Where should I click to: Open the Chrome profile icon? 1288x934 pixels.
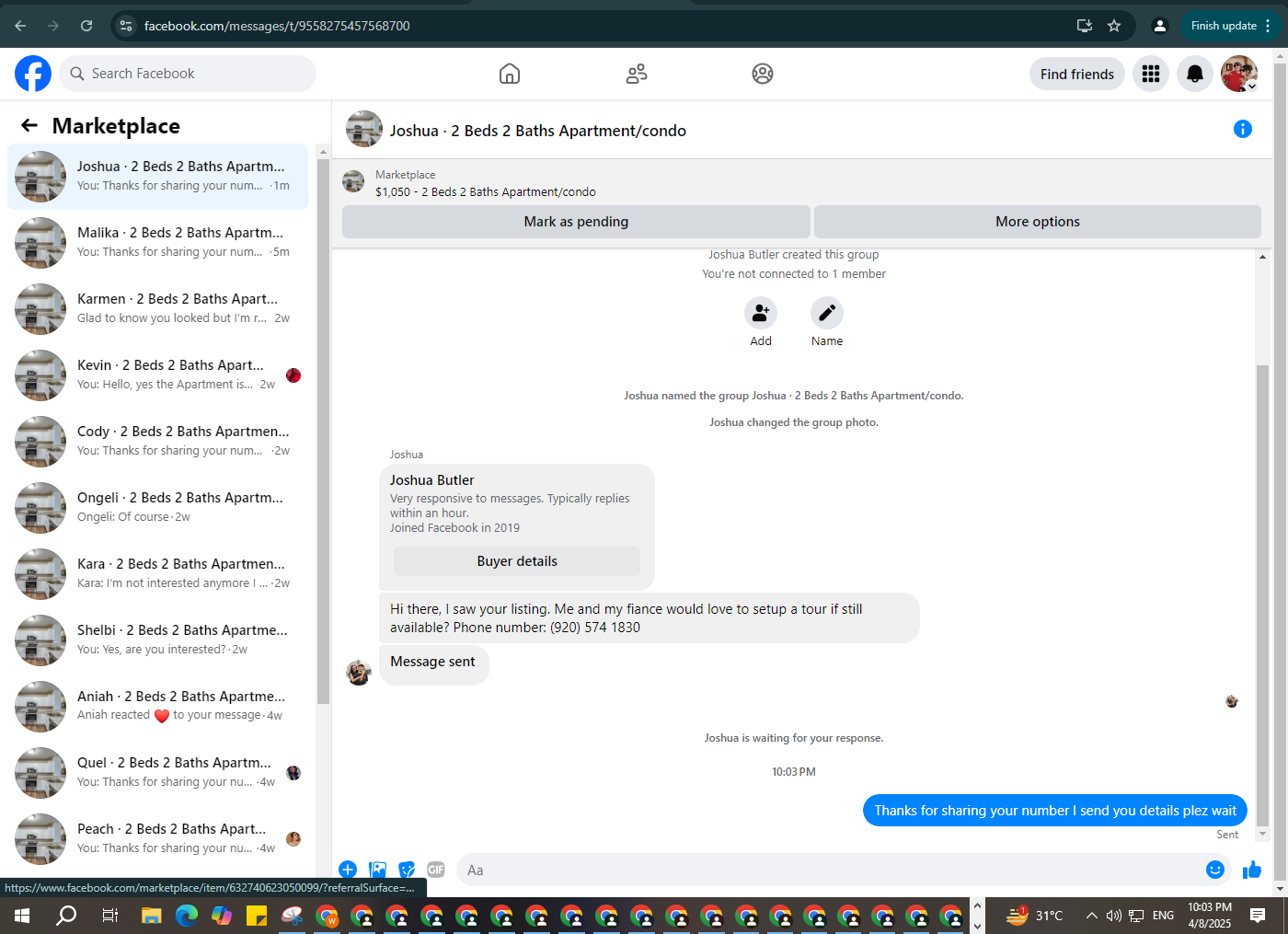pyautogui.click(x=1160, y=26)
